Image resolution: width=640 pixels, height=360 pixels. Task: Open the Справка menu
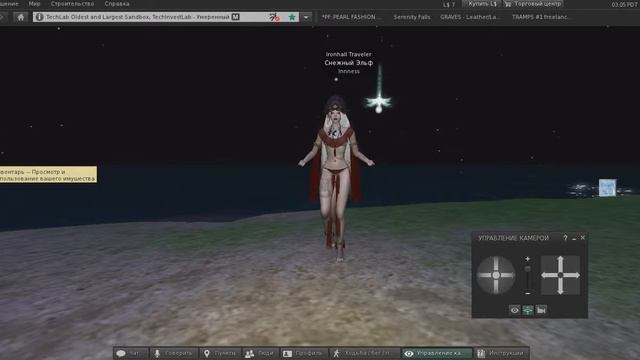point(117,4)
